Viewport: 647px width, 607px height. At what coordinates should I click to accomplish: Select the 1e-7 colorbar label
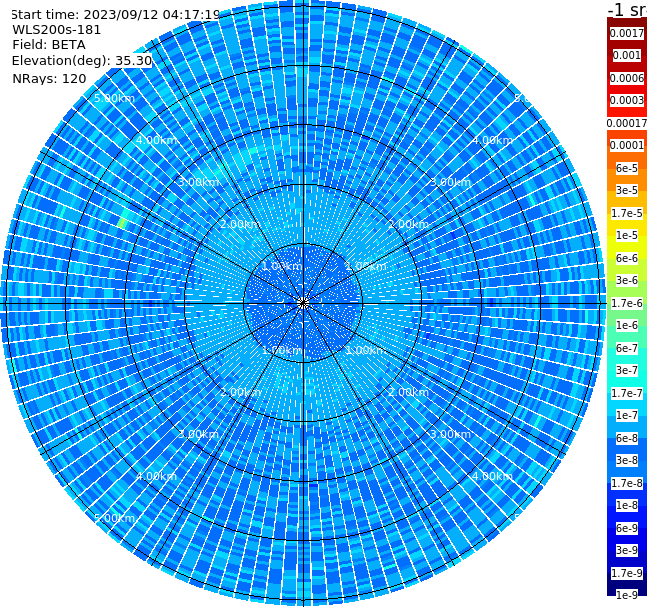[x=627, y=415]
